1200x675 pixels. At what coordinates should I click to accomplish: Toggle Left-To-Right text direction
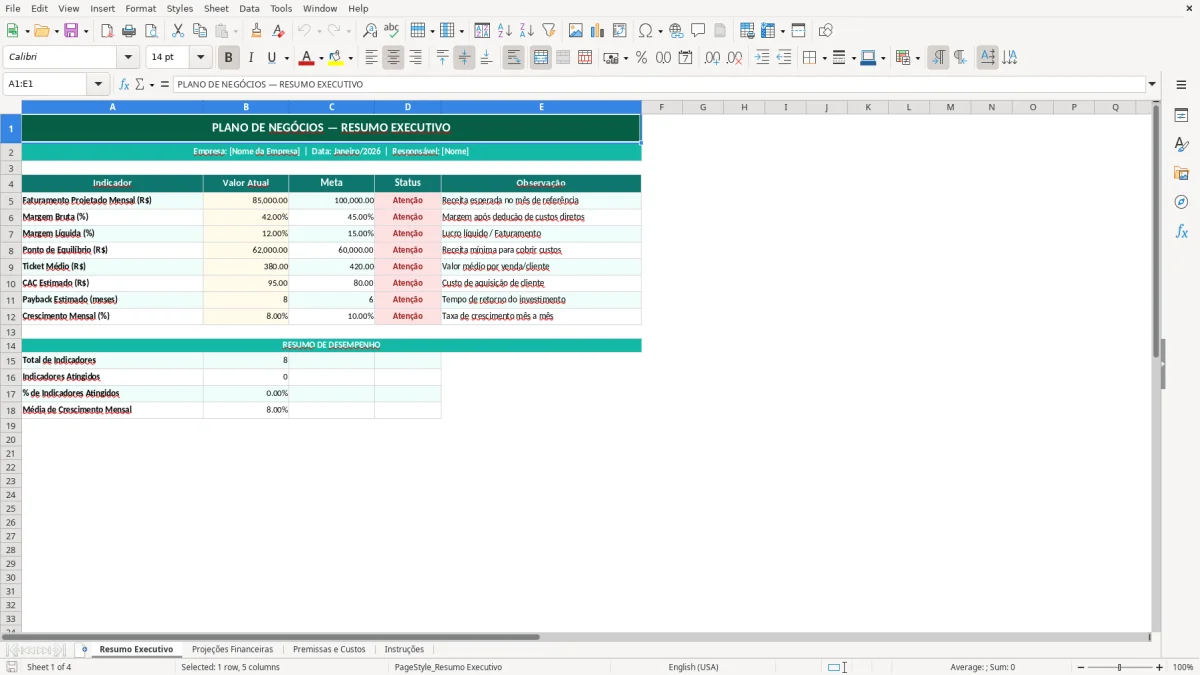(x=938, y=58)
